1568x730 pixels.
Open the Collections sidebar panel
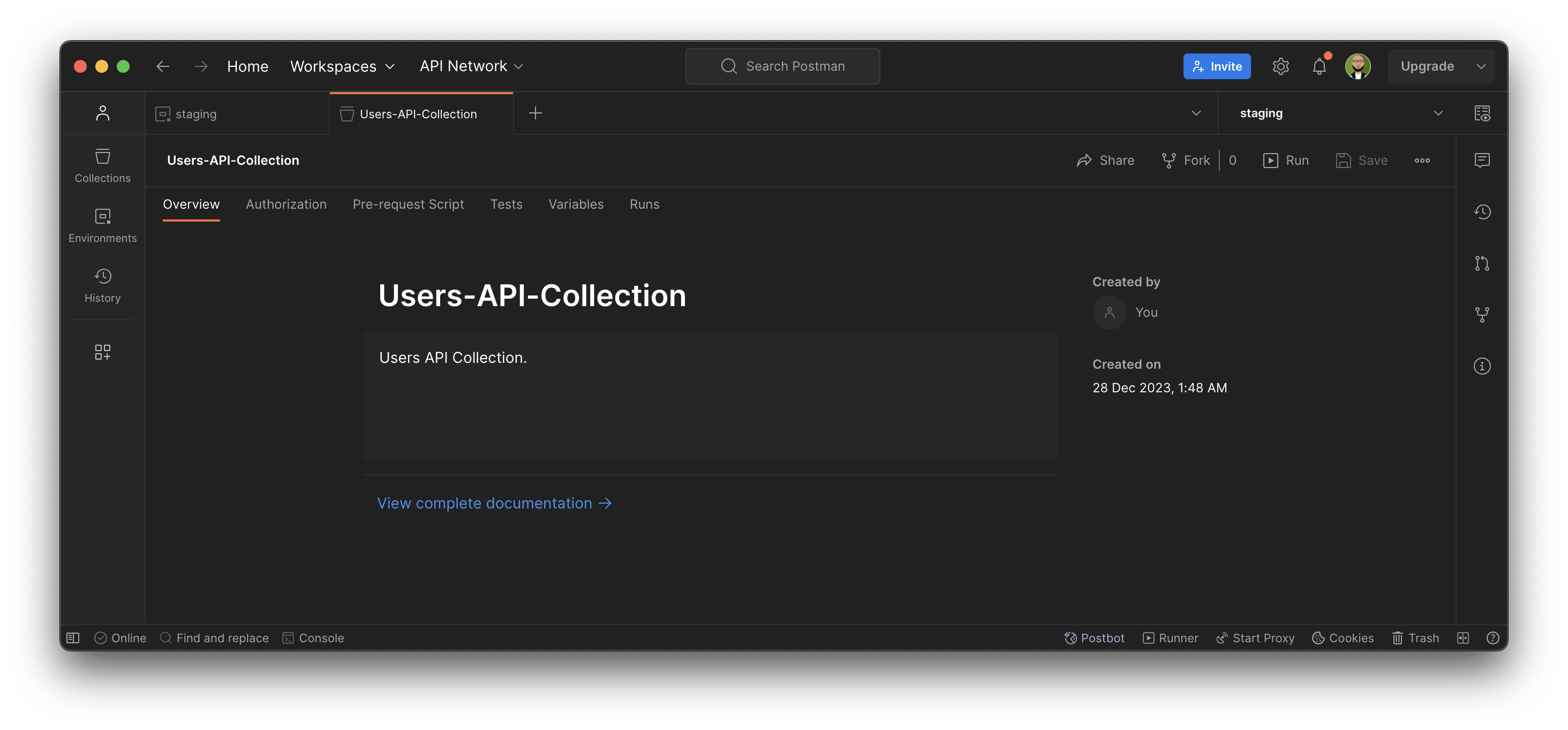[102, 164]
